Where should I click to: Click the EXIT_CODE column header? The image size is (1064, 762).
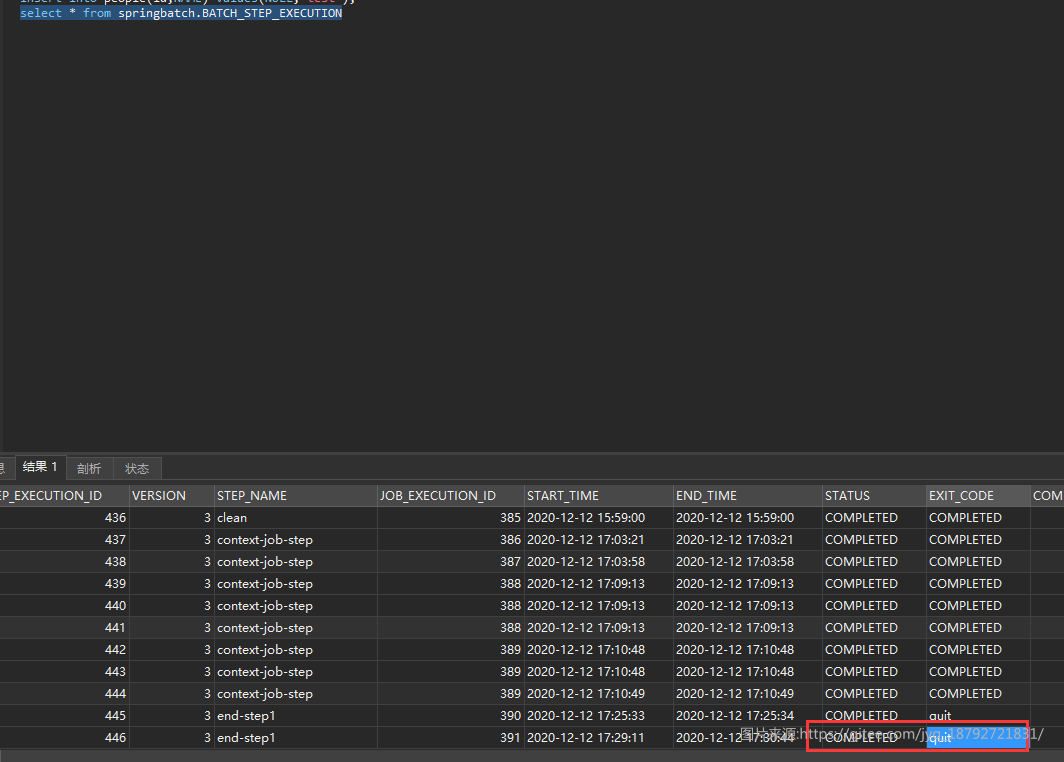coord(978,496)
